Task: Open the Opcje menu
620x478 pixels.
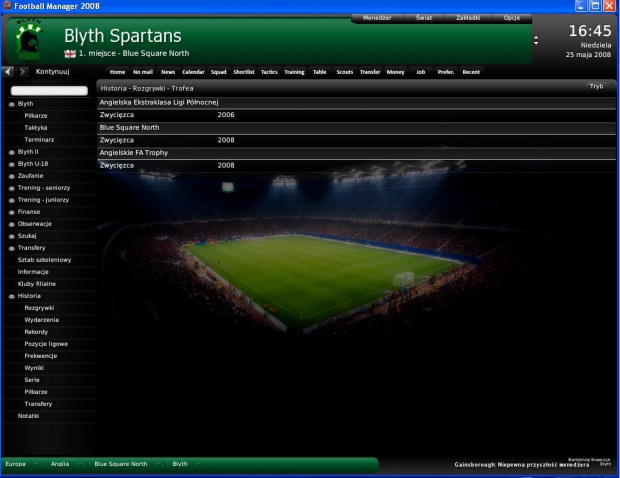Action: click(512, 18)
